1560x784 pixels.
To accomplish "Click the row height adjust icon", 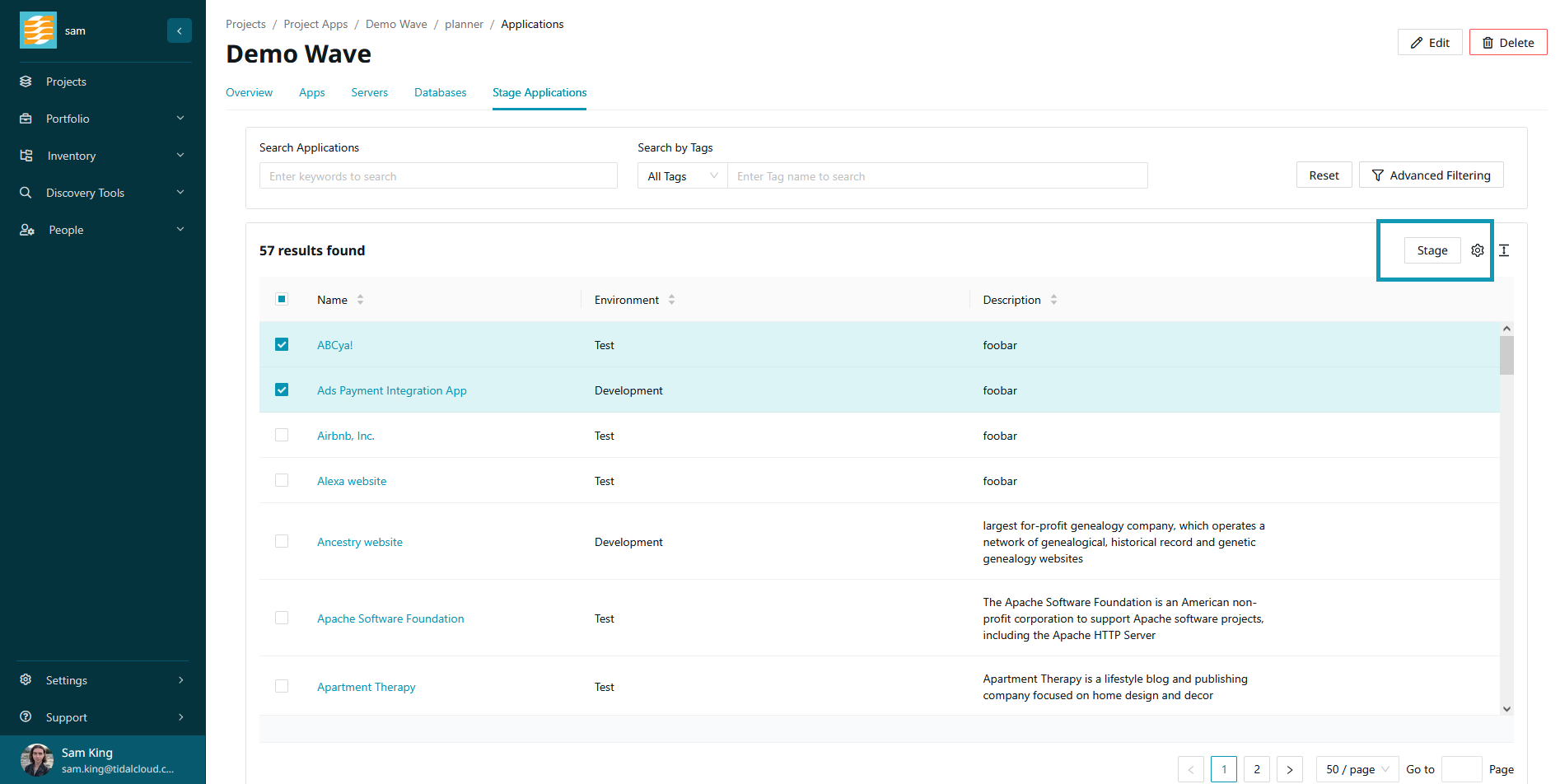I will [x=1503, y=250].
